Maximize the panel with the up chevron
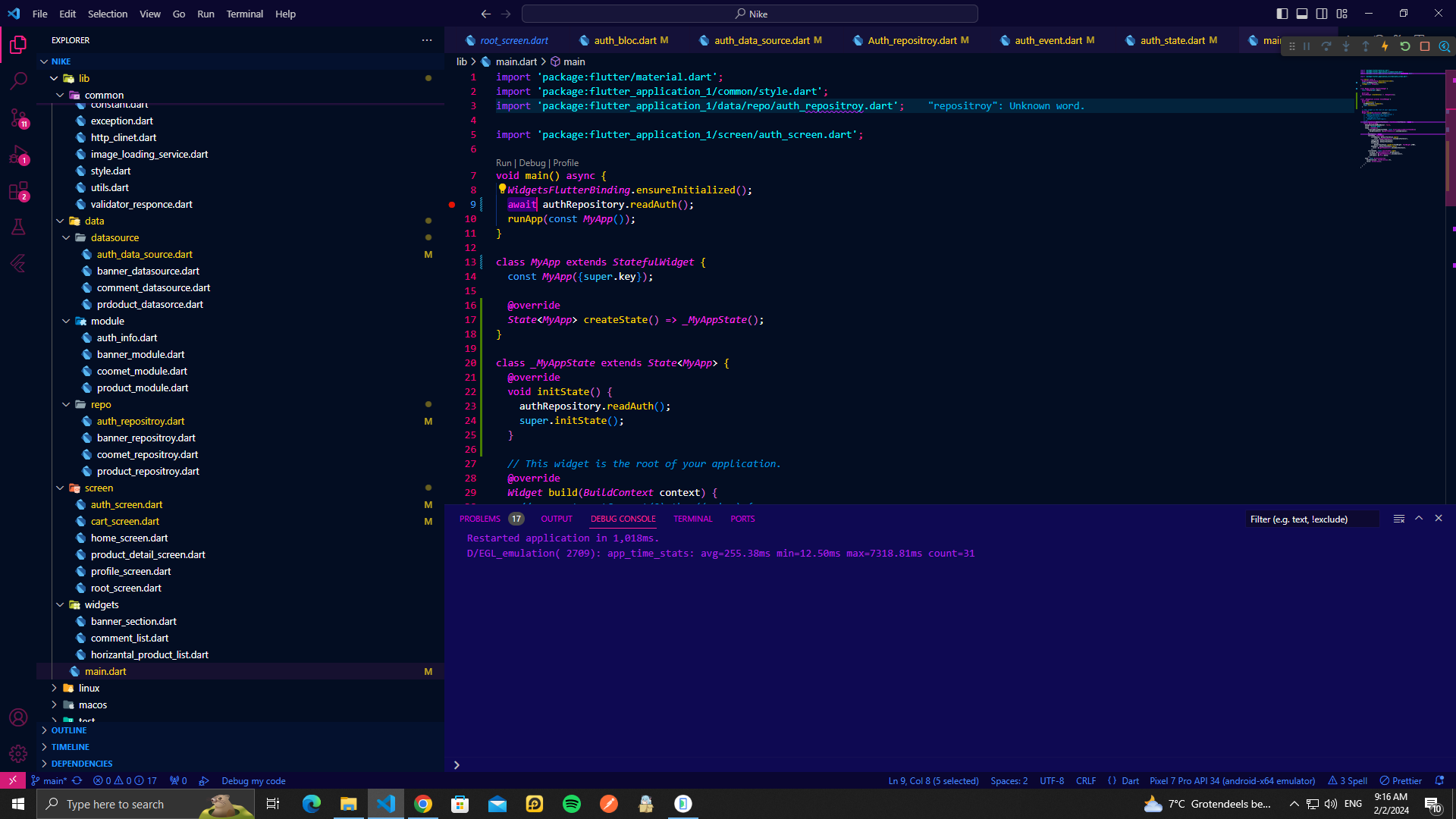Screen dimensions: 1456x819 1419,519
